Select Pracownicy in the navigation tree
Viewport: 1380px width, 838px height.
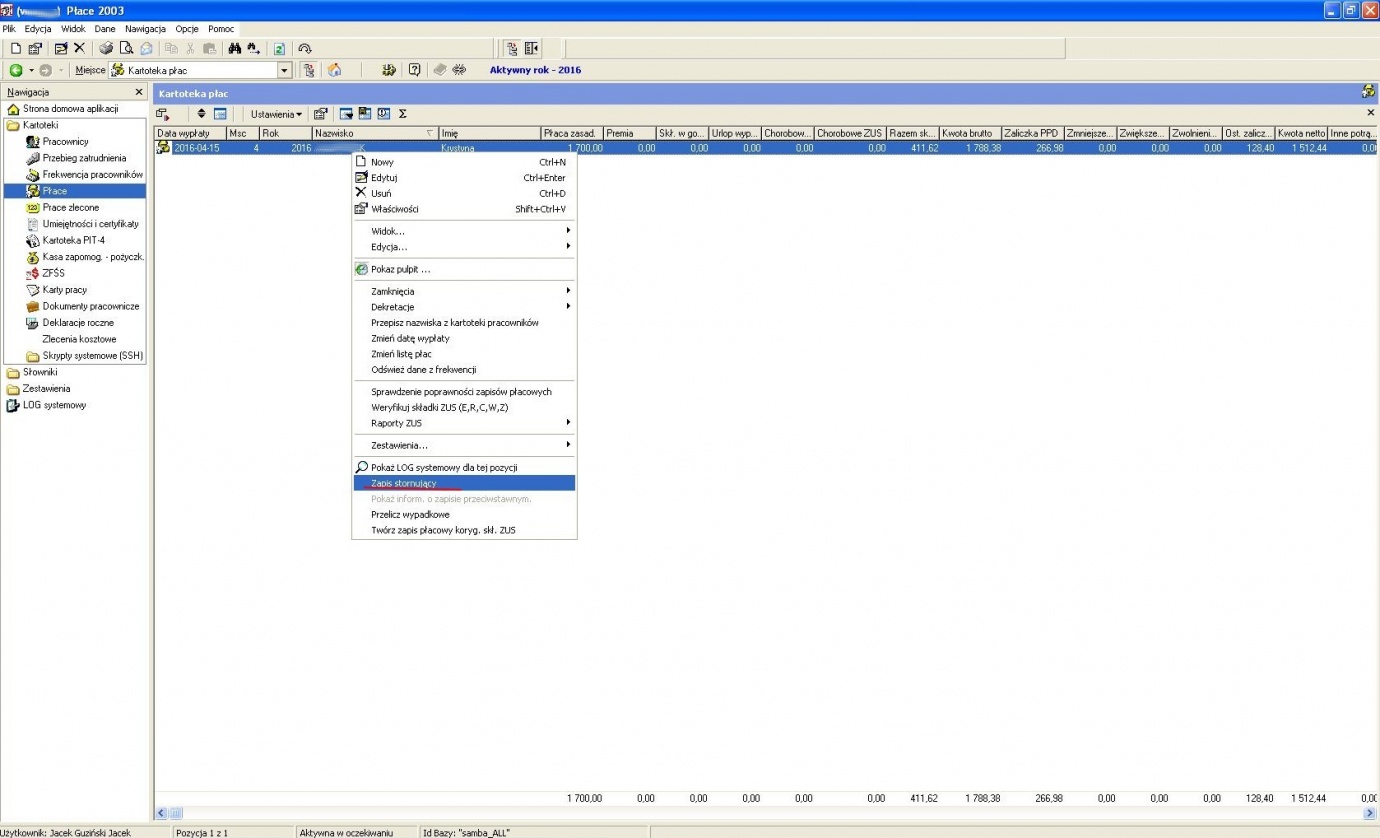65,142
